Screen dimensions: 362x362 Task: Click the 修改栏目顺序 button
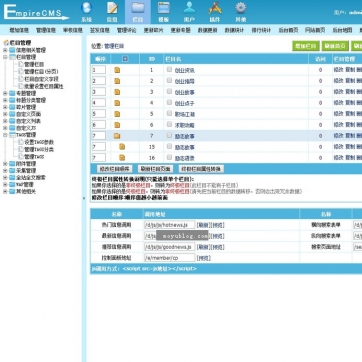pos(114,169)
